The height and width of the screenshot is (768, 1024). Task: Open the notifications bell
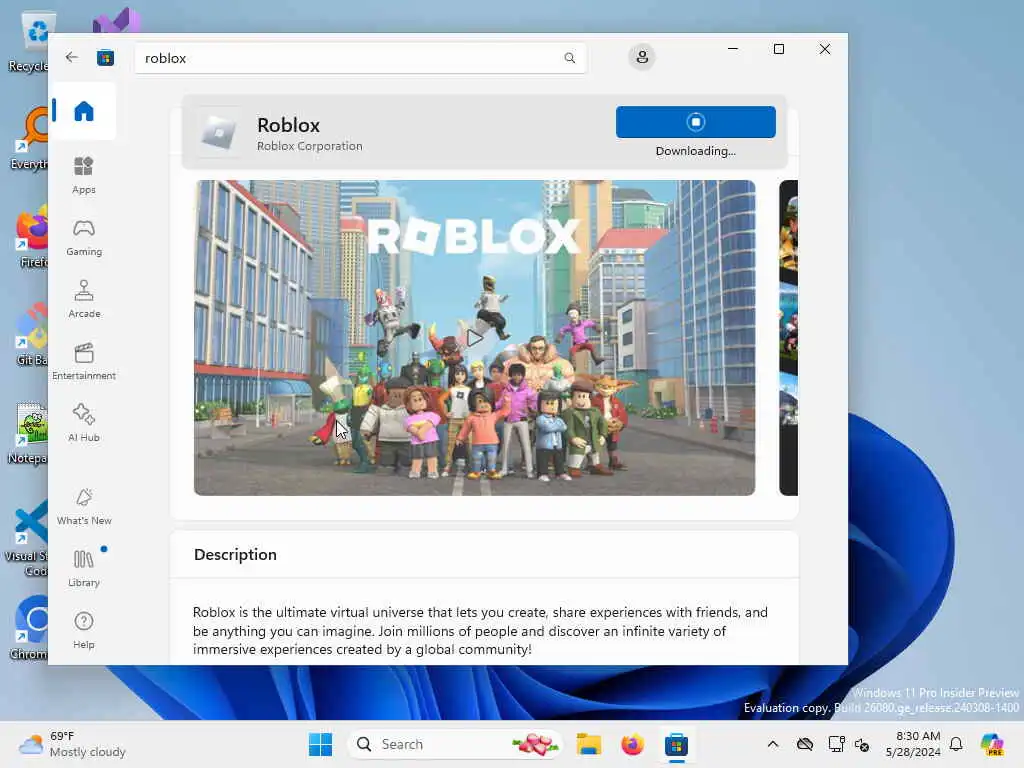point(956,744)
